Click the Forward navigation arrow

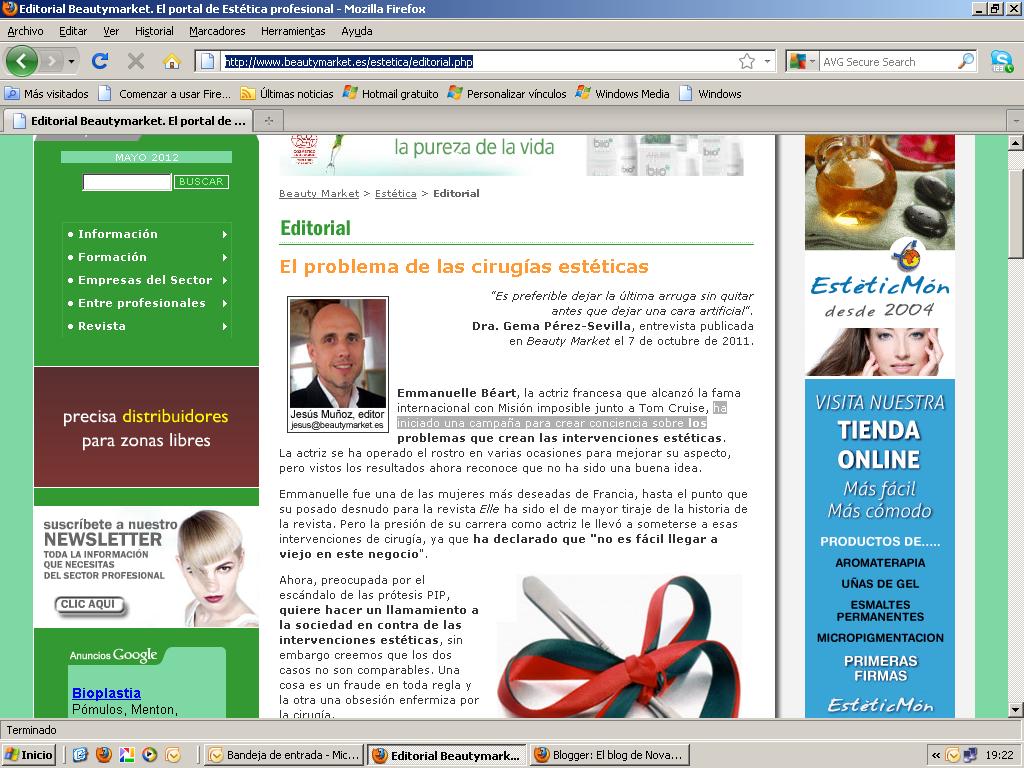pyautogui.click(x=52, y=61)
